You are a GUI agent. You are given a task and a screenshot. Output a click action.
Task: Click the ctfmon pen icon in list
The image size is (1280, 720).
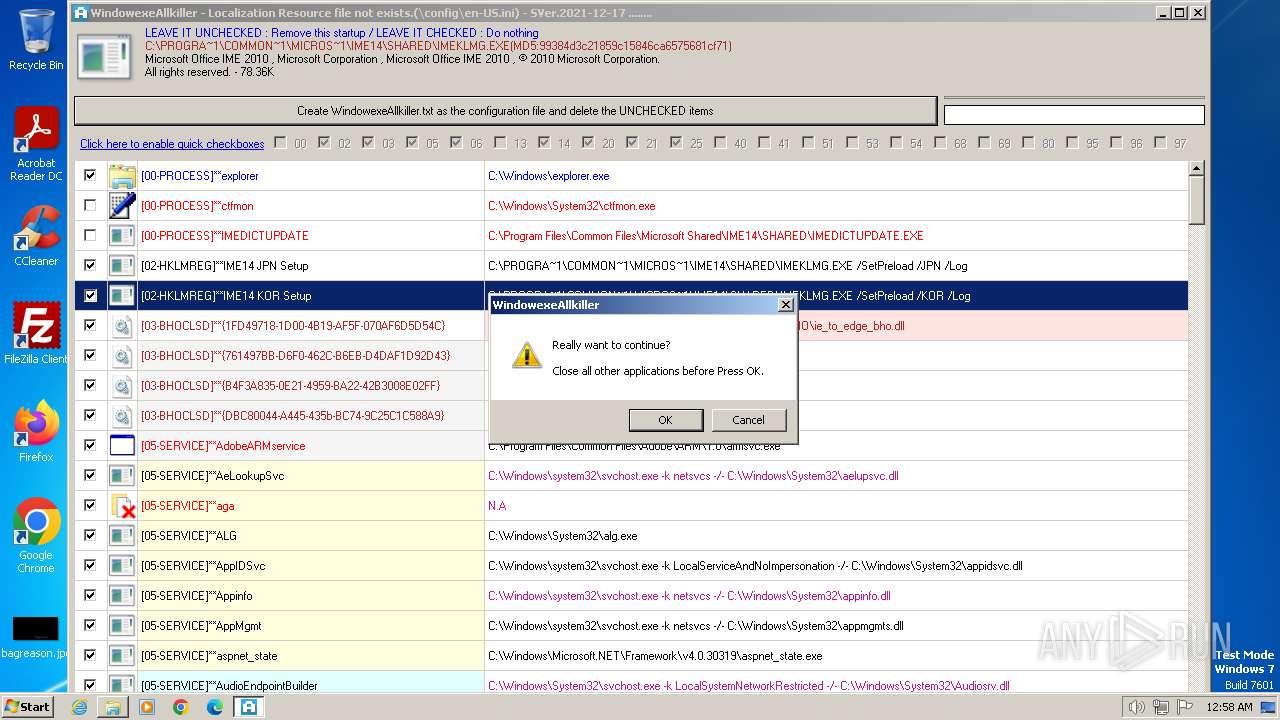coord(122,206)
